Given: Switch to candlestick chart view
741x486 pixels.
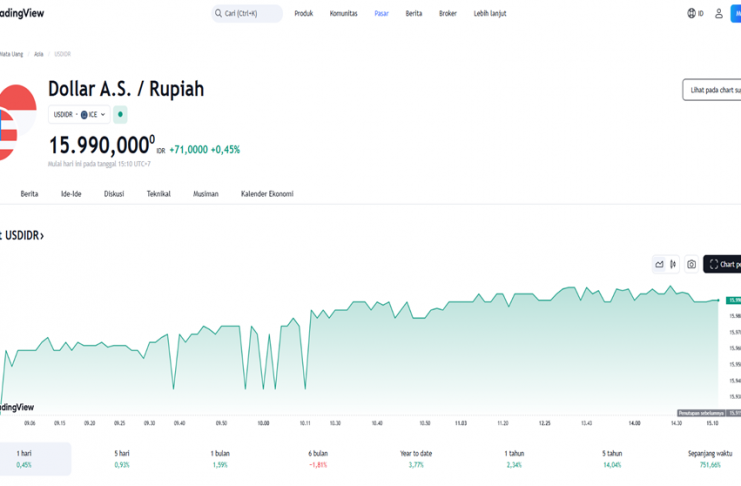Looking at the screenshot, I should click(x=674, y=265).
